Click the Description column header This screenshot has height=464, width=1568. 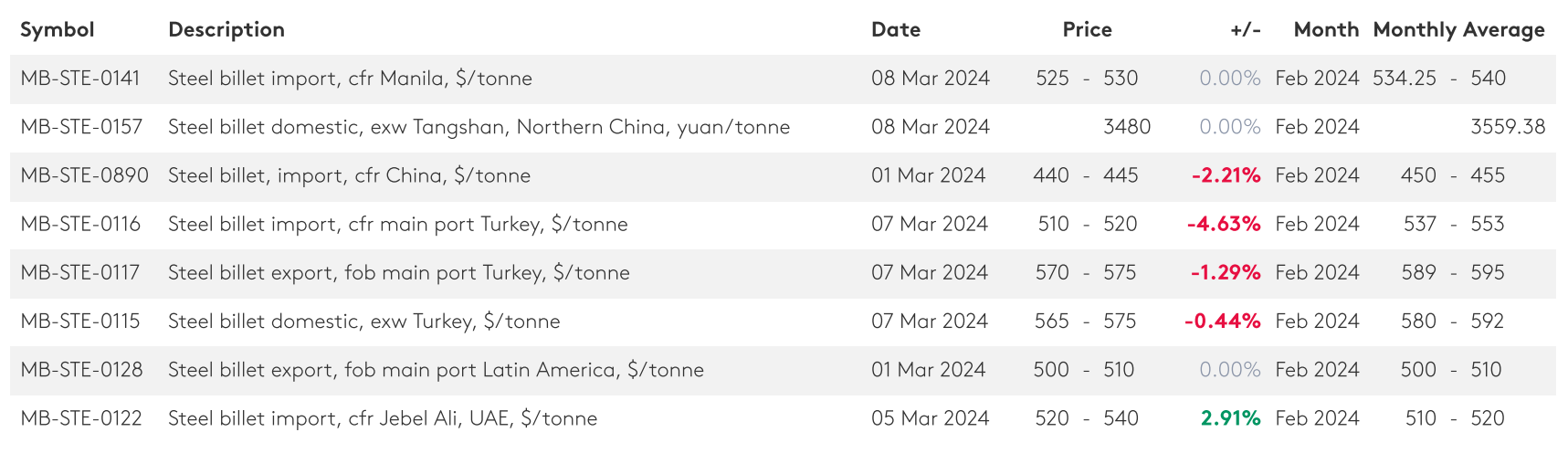pos(226,30)
